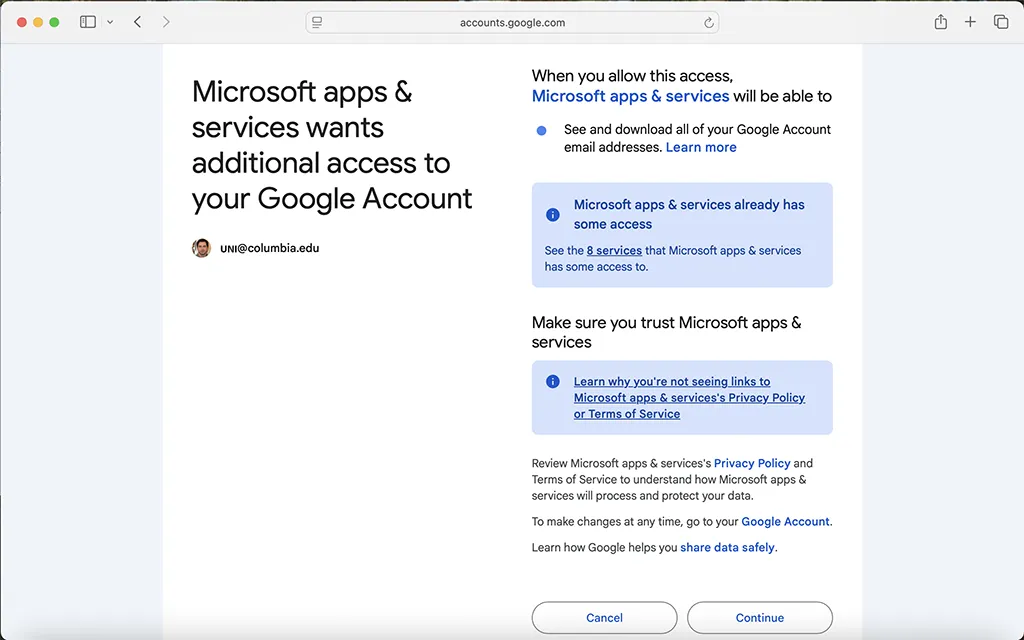Open the 8 services link

614,251
